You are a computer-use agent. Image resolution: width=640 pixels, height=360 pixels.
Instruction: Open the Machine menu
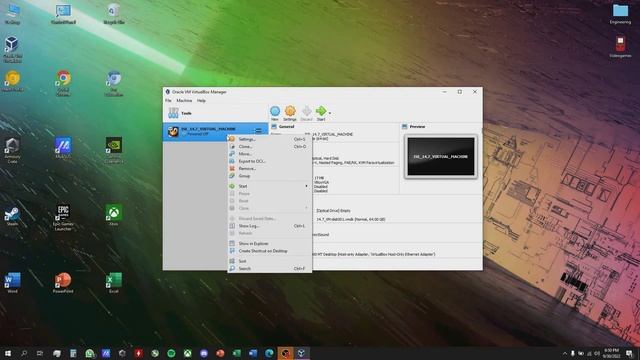coord(184,100)
